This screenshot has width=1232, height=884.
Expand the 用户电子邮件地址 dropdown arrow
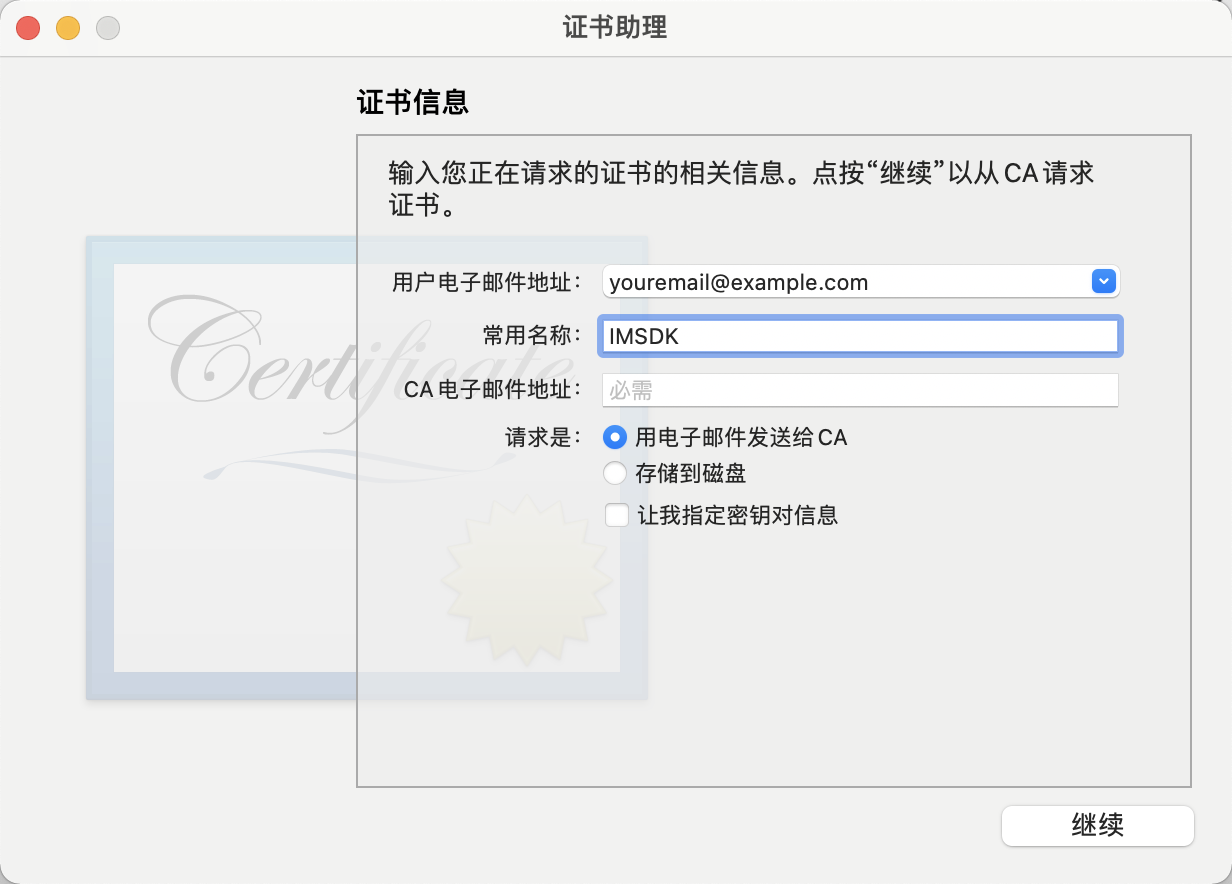pos(1103,282)
